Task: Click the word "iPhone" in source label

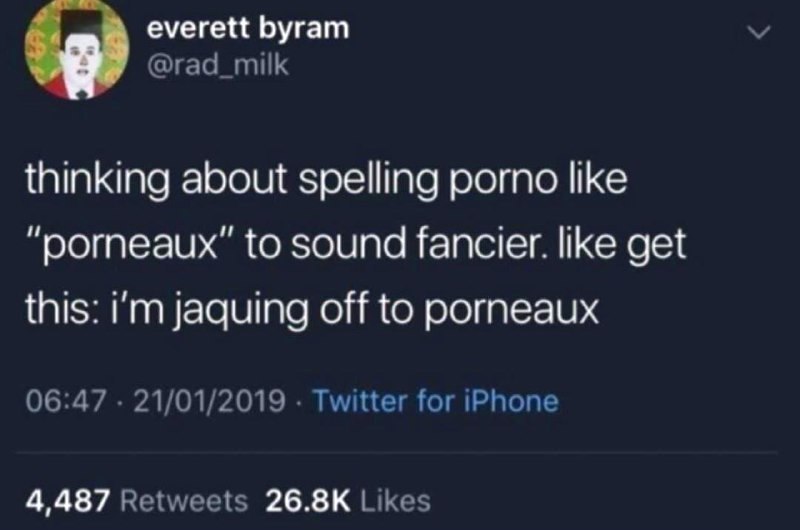Action: pos(512,401)
